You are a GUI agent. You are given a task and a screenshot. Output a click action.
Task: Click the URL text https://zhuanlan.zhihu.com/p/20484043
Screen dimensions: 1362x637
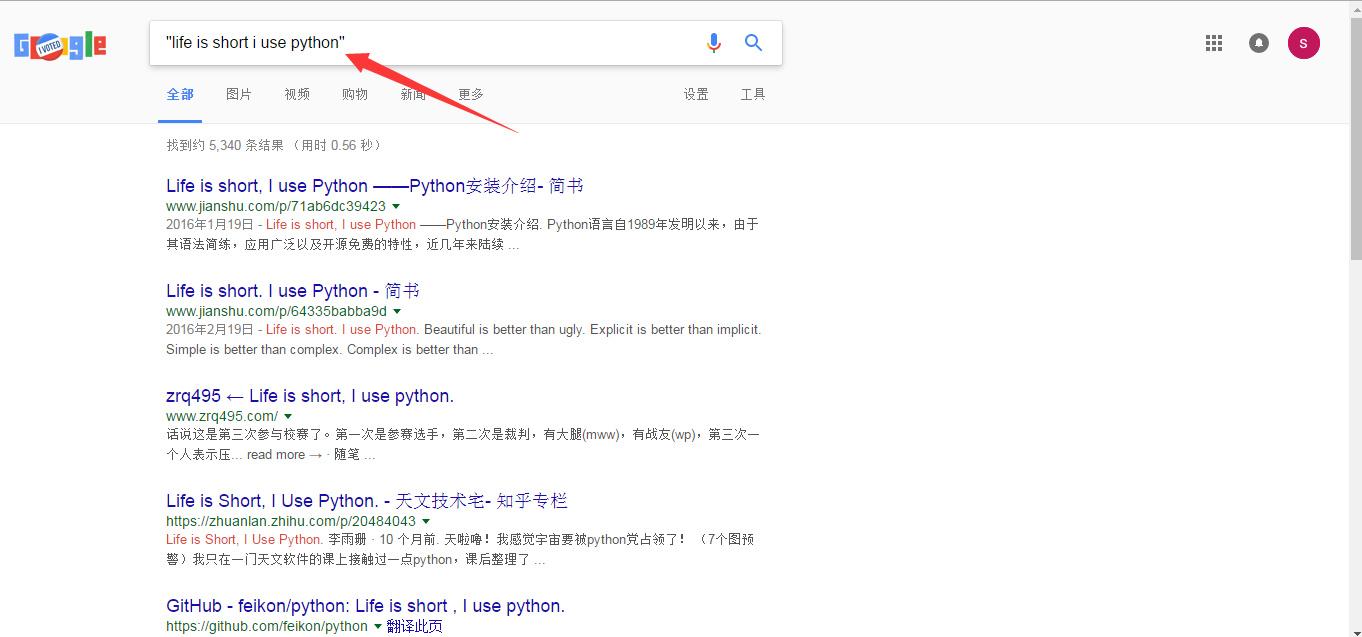[291, 521]
